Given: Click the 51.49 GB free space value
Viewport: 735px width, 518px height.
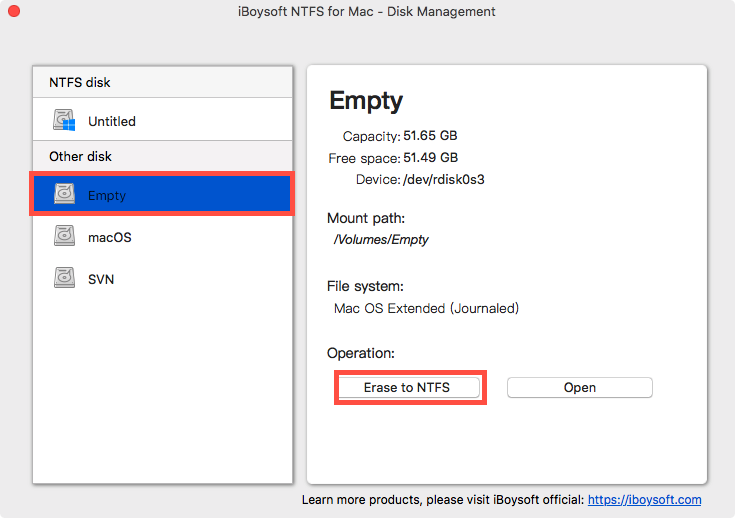Looking at the screenshot, I should coord(431,158).
